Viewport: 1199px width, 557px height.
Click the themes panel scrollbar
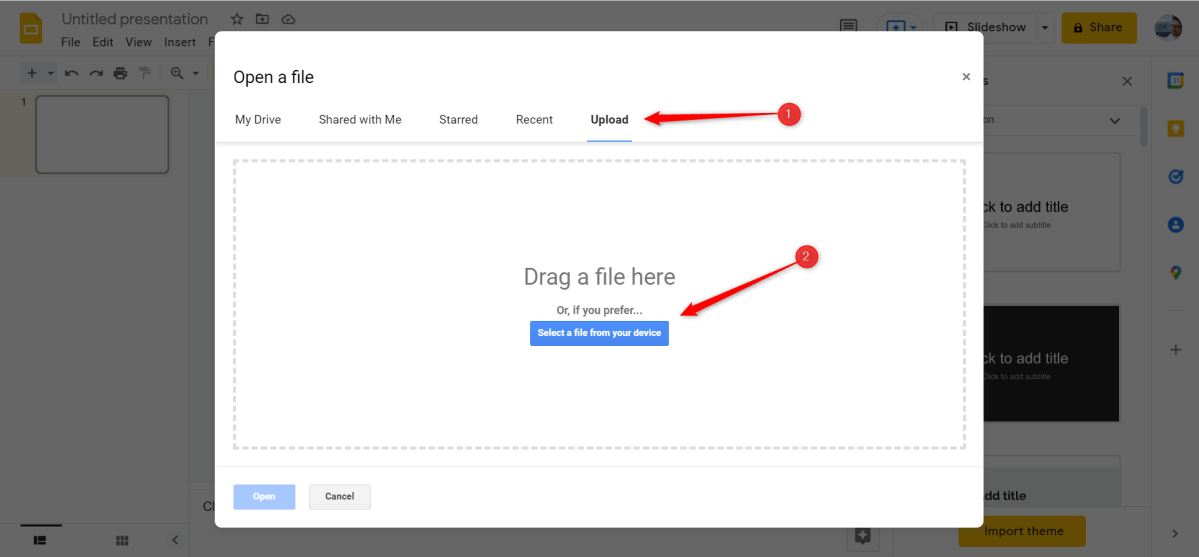1144,126
